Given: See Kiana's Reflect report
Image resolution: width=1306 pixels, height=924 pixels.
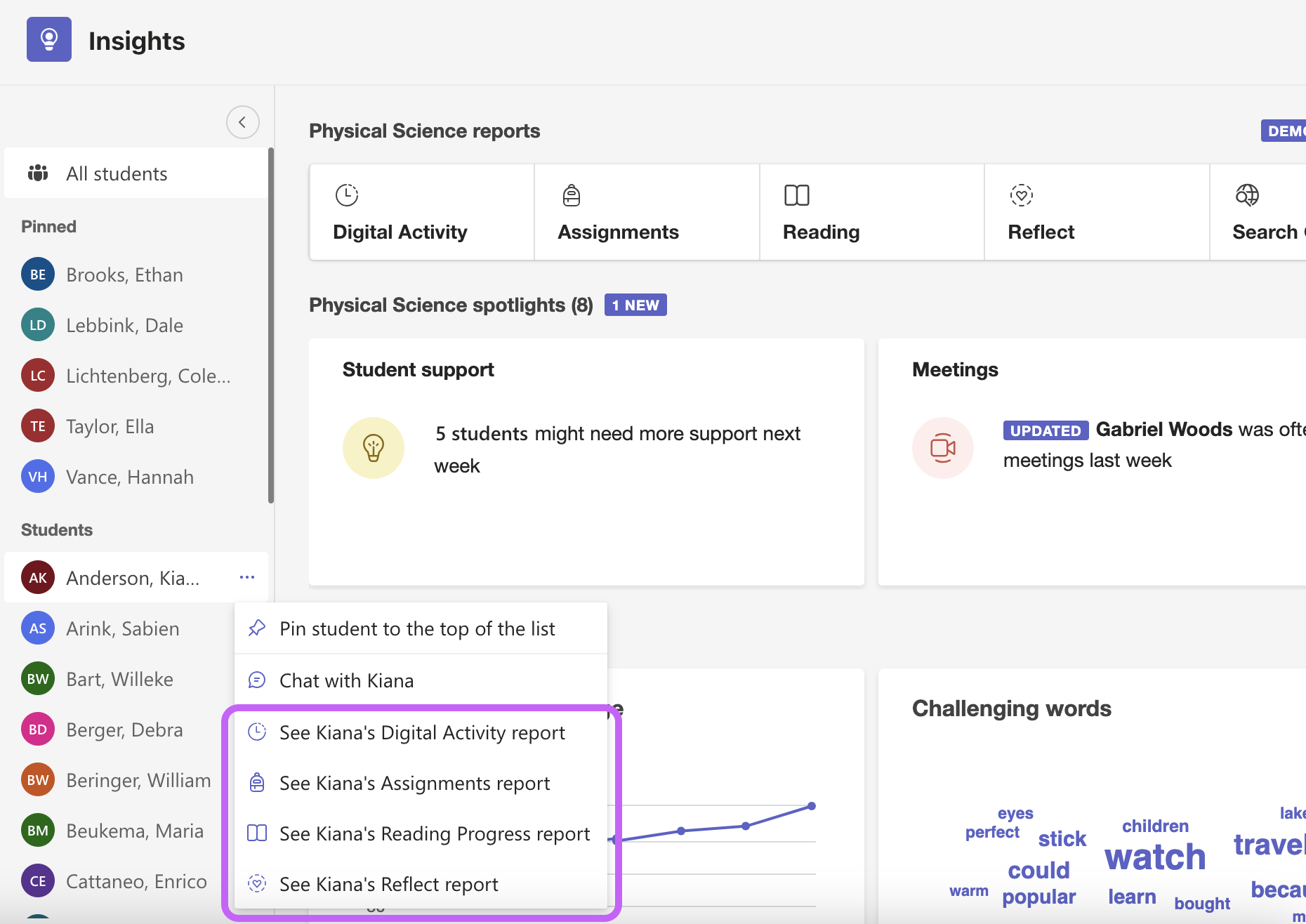Looking at the screenshot, I should [x=388, y=883].
